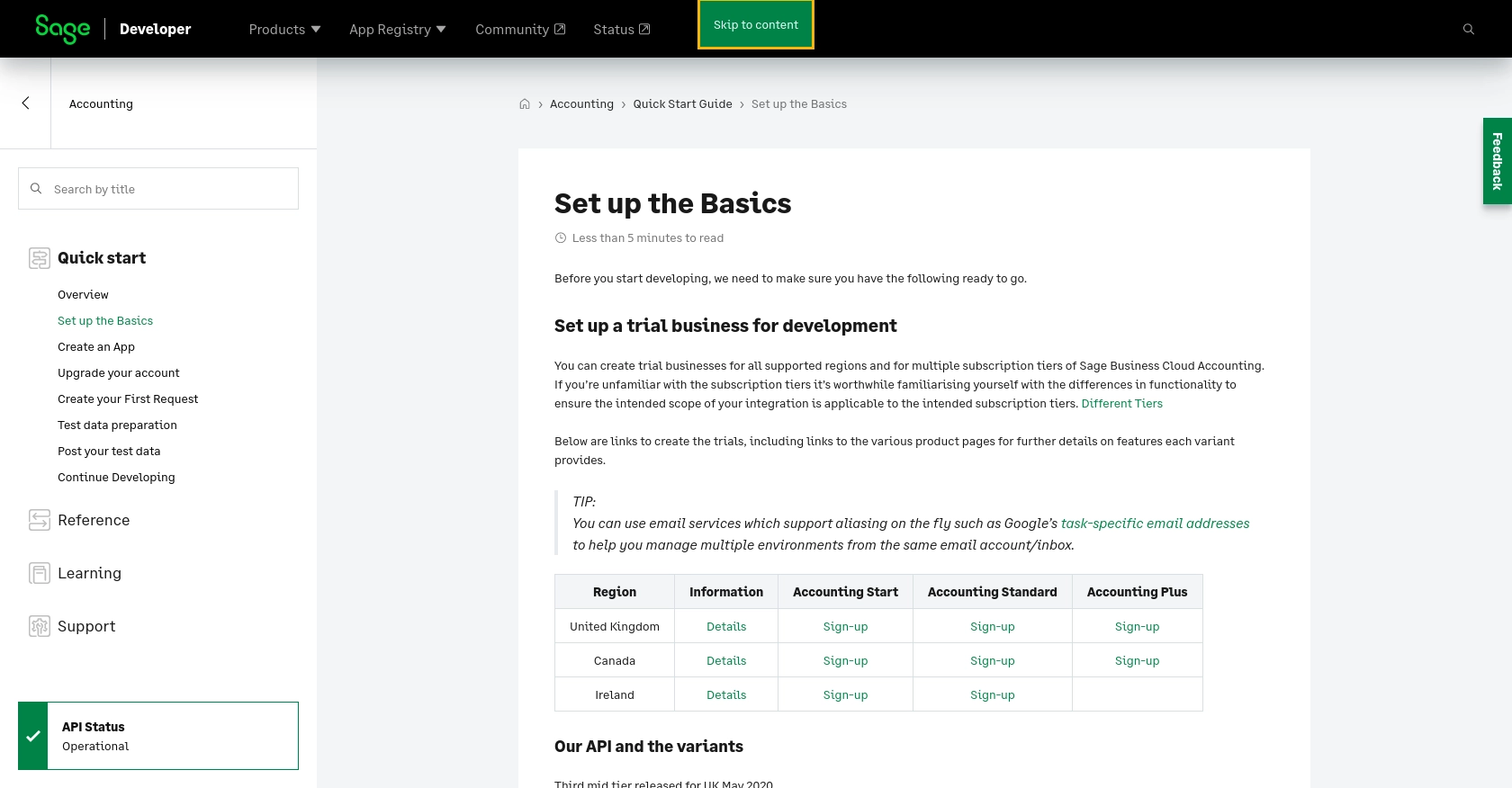Open Canada Details link
Viewport: 1512px width, 788px height.
tap(726, 661)
